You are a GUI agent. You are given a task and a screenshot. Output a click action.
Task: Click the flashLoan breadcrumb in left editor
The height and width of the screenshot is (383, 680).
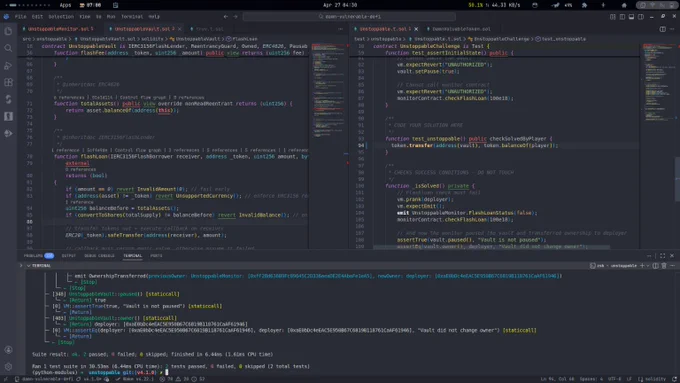tap(242, 39)
